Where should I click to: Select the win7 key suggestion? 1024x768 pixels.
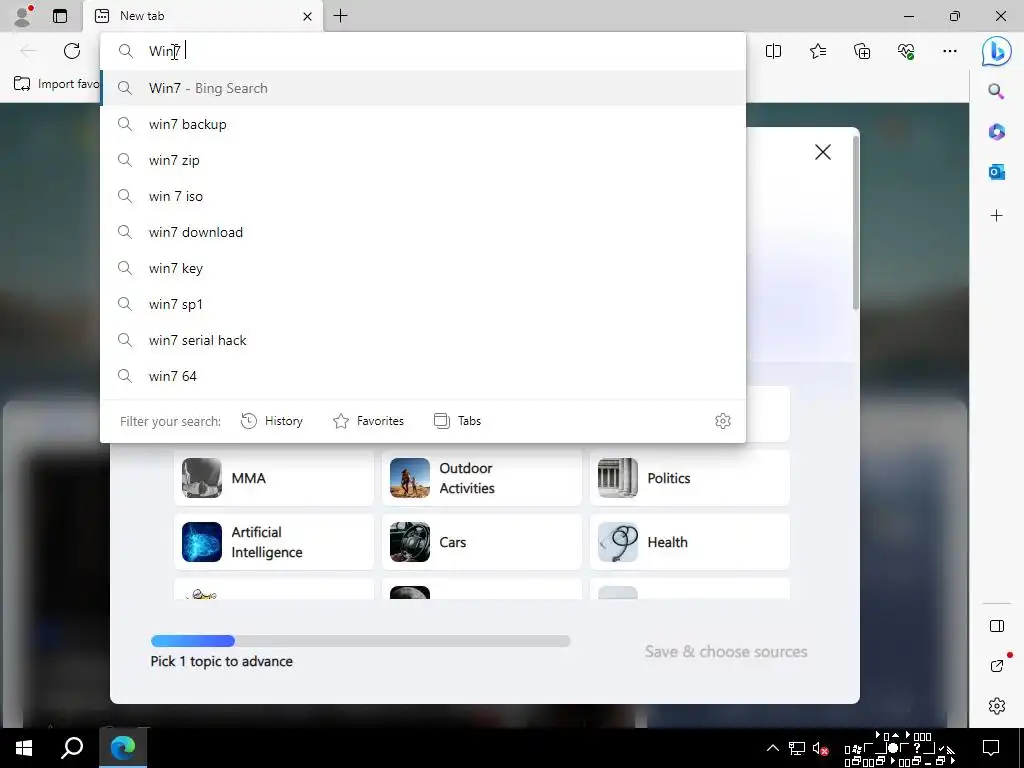(x=423, y=268)
